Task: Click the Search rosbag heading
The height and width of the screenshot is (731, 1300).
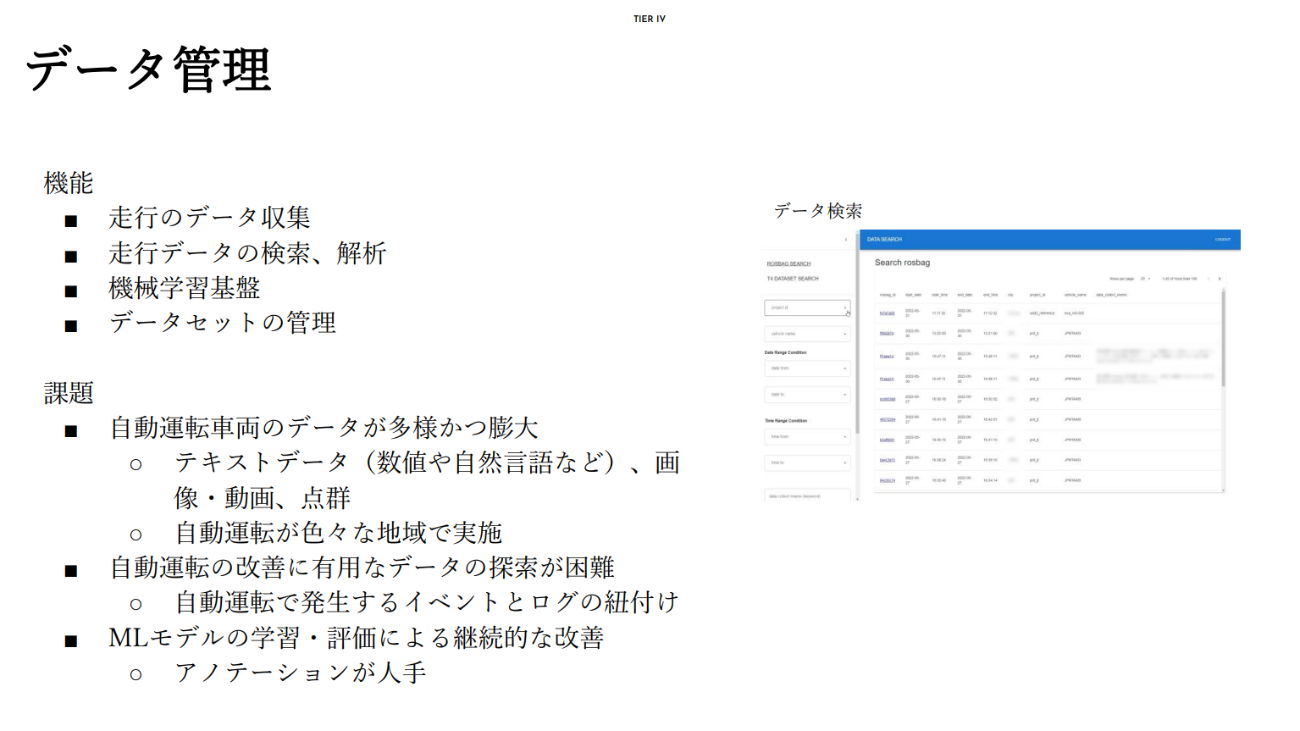Action: click(902, 262)
